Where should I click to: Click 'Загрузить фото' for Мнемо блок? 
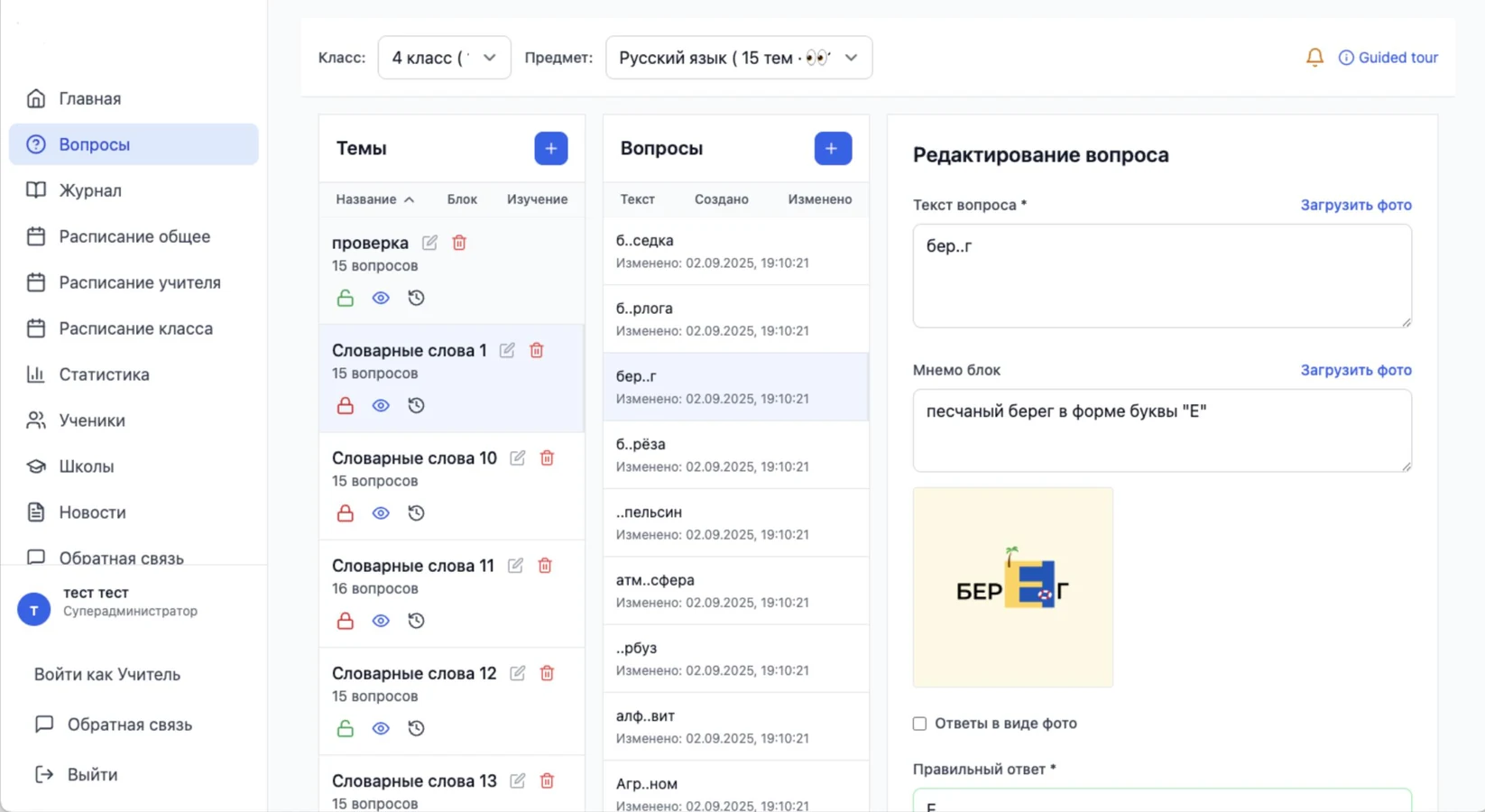coord(1356,370)
